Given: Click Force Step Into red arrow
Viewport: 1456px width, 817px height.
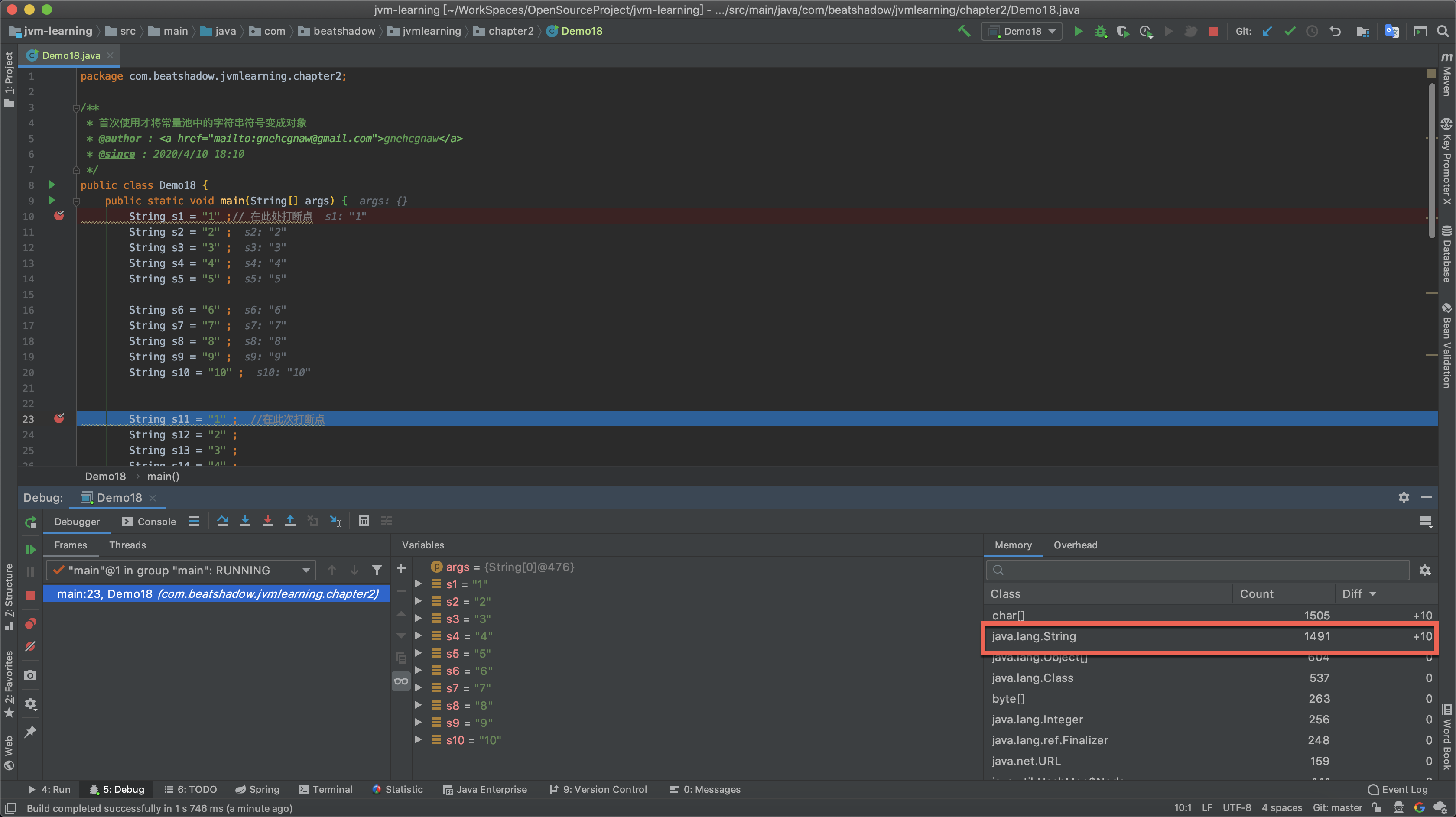Looking at the screenshot, I should 267,521.
